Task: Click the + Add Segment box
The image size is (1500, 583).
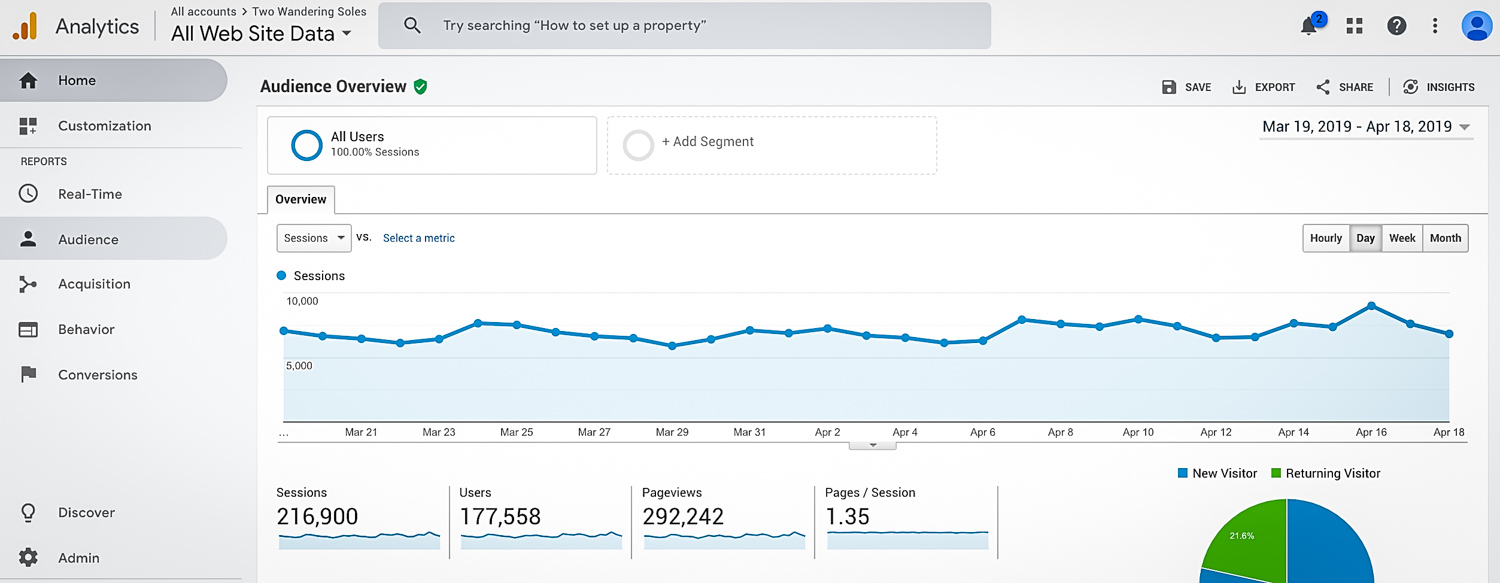Action: (x=772, y=146)
